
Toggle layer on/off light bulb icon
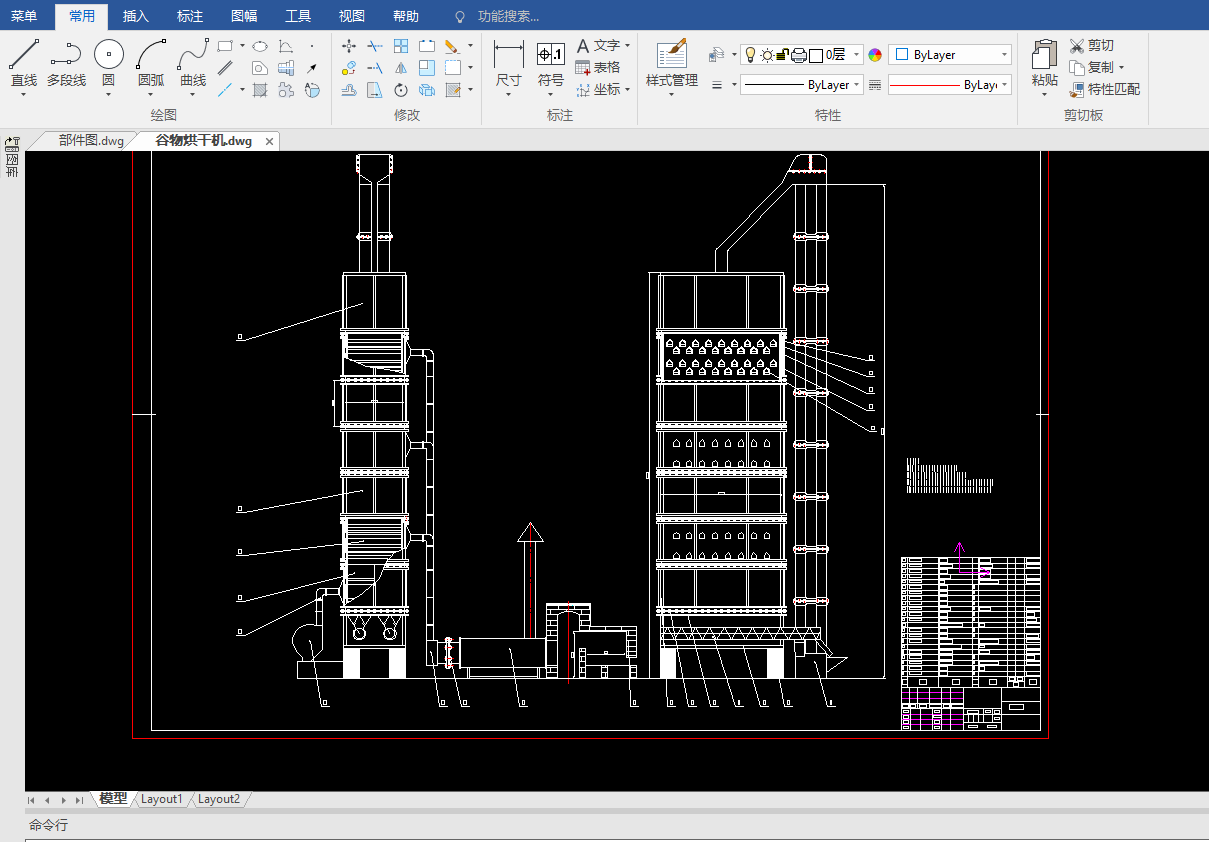point(750,55)
